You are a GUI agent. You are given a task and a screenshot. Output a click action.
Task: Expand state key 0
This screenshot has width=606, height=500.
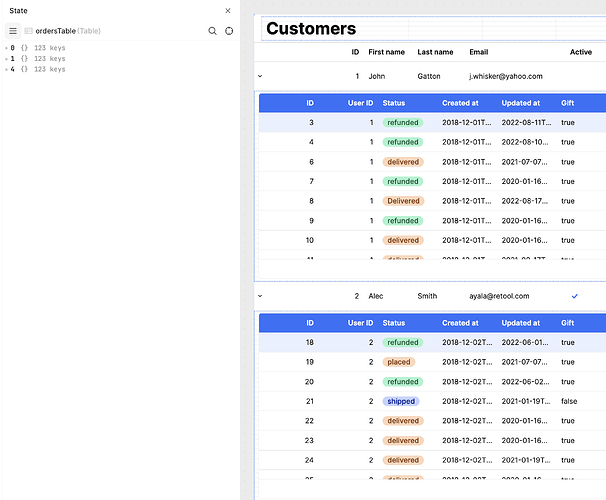click(5, 47)
